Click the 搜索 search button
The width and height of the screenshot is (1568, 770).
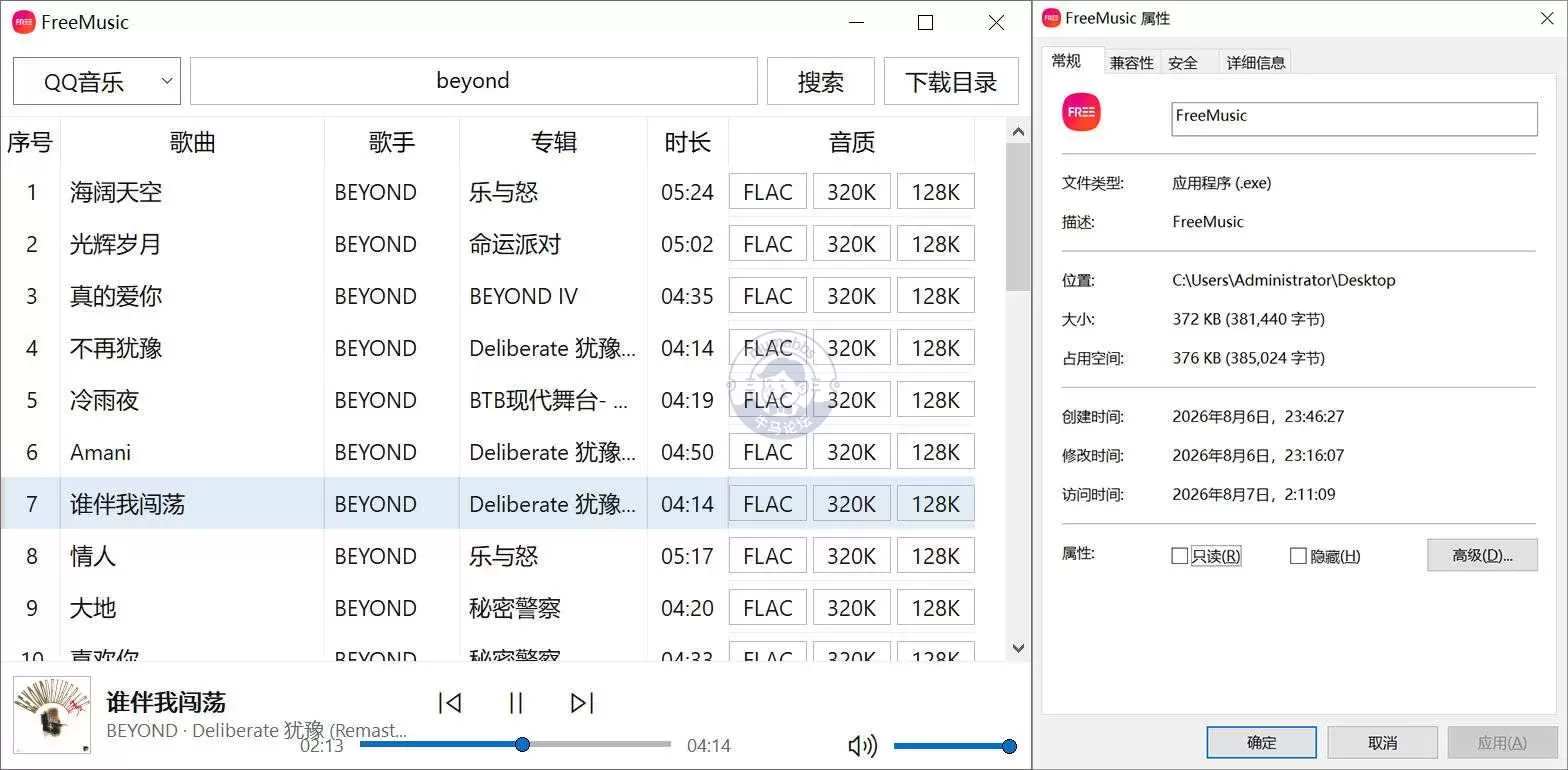pyautogui.click(x=821, y=81)
